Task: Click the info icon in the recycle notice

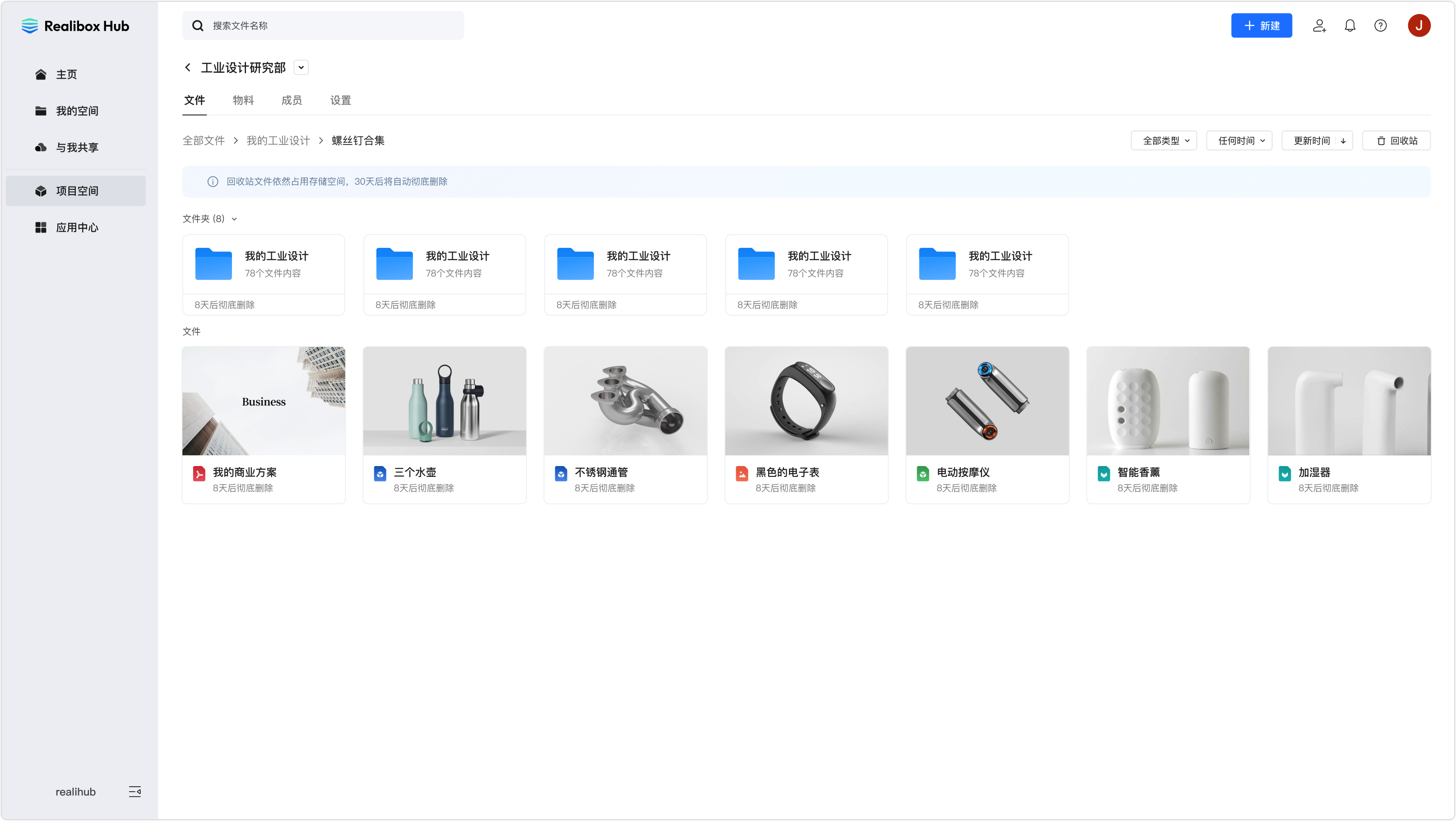Action: [213, 182]
